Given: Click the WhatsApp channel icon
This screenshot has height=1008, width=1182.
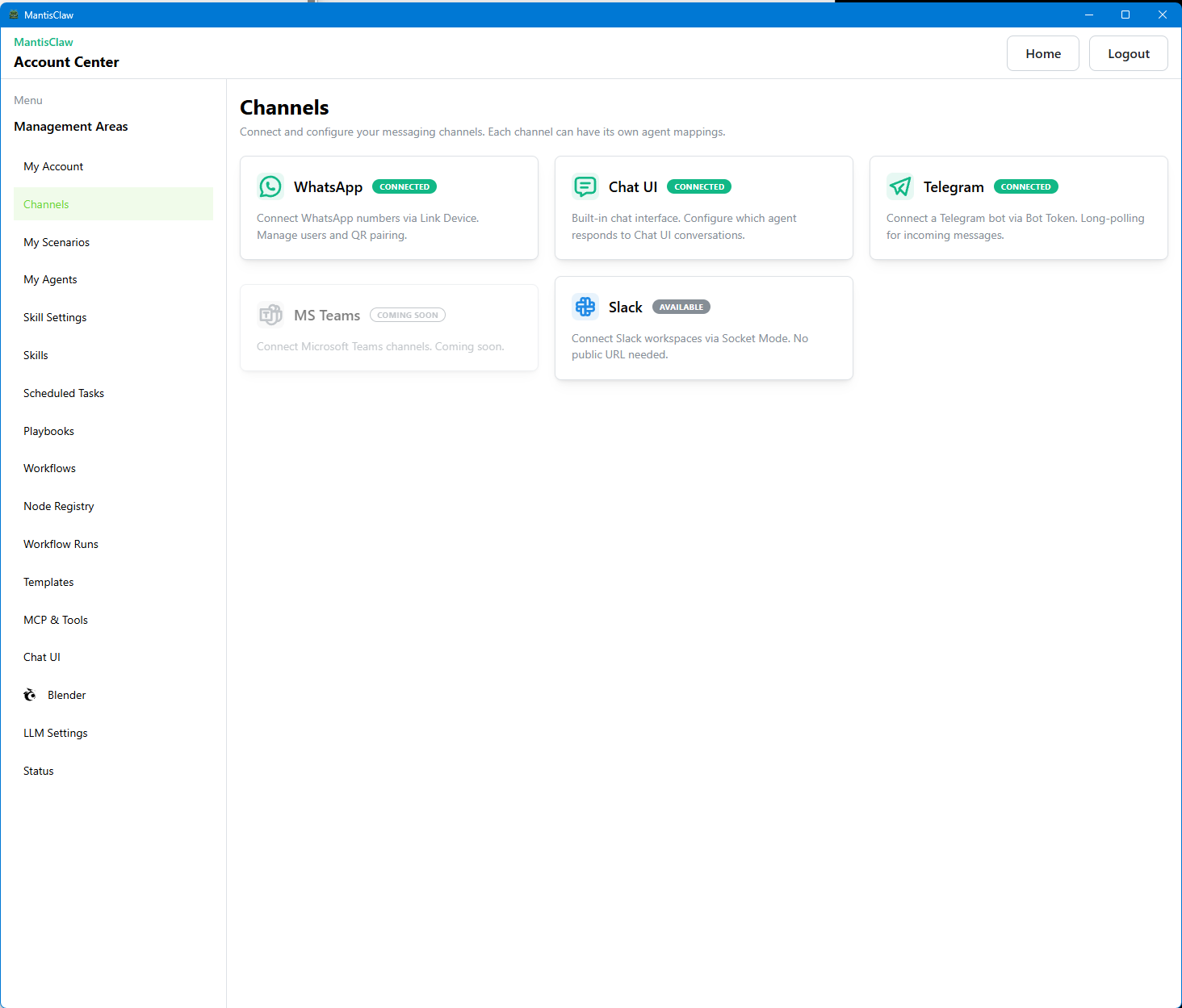Looking at the screenshot, I should pyautogui.click(x=270, y=186).
